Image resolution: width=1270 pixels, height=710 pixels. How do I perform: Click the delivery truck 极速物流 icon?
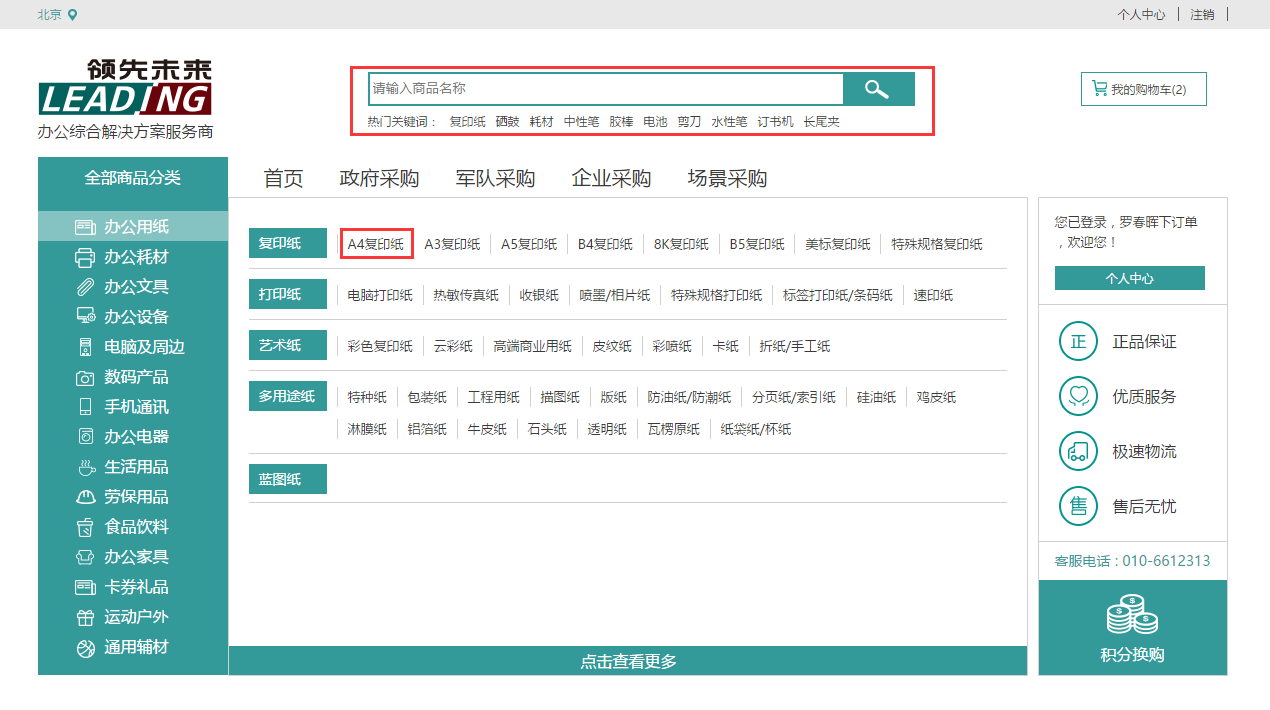[x=1078, y=452]
